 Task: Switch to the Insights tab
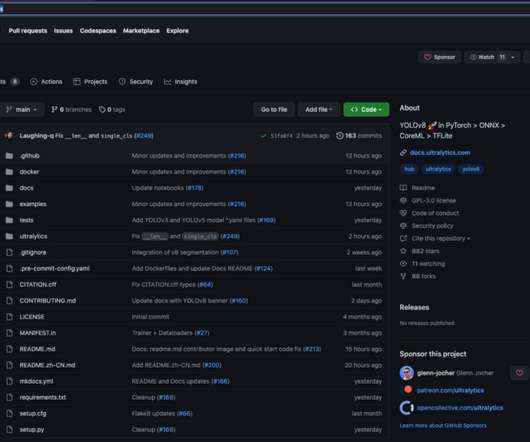point(180,82)
